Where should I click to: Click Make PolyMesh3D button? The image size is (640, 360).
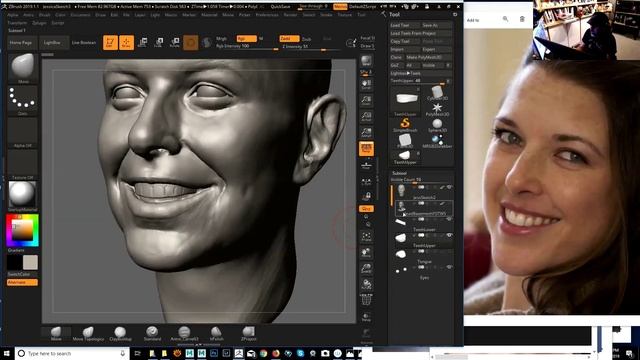(x=429, y=57)
